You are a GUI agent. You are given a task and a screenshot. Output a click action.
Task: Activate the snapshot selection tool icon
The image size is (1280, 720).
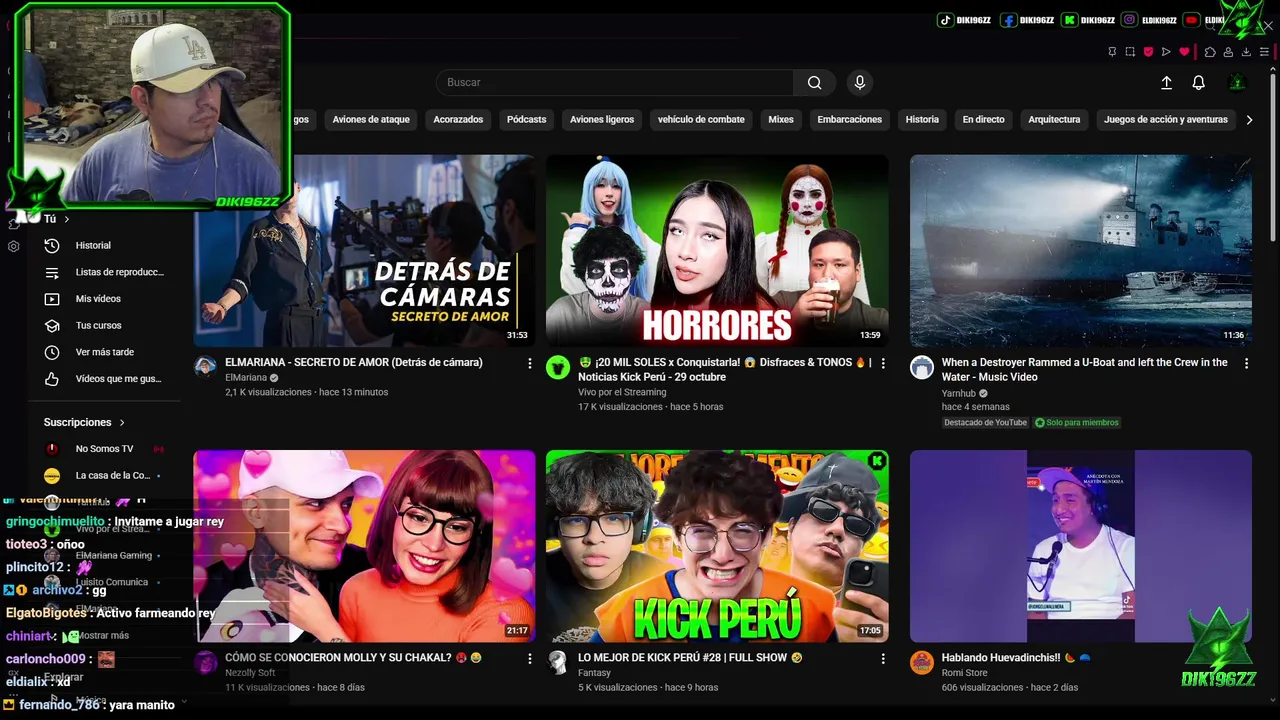coord(1130,52)
